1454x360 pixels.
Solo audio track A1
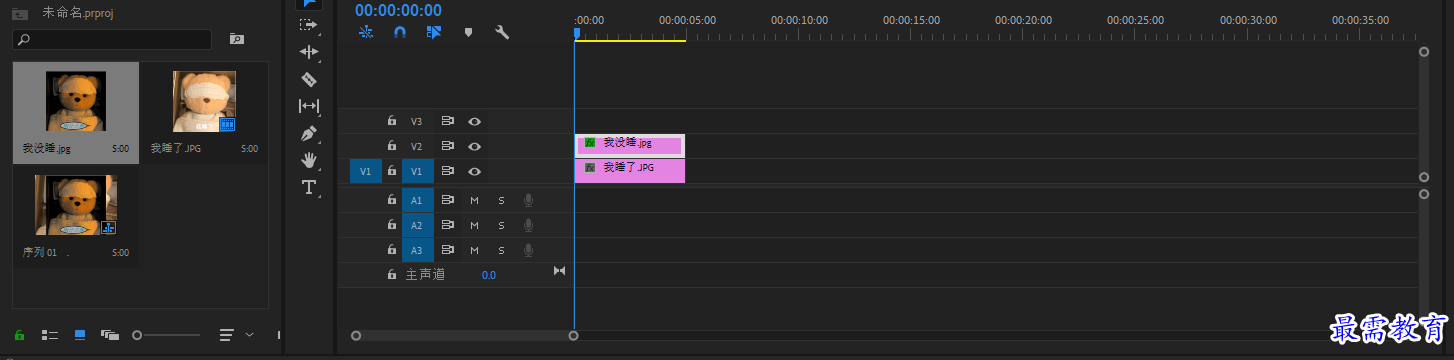pyautogui.click(x=501, y=200)
